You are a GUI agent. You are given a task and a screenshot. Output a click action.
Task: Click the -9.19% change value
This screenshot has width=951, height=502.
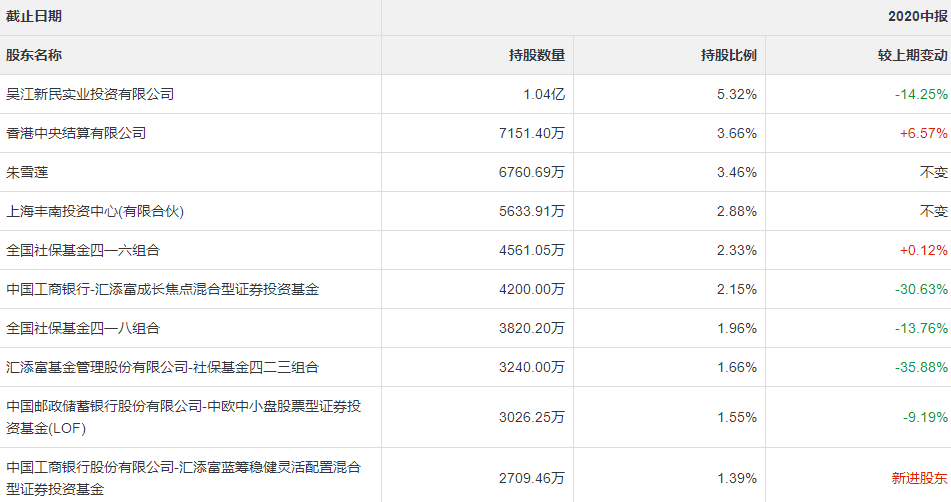pos(925,417)
